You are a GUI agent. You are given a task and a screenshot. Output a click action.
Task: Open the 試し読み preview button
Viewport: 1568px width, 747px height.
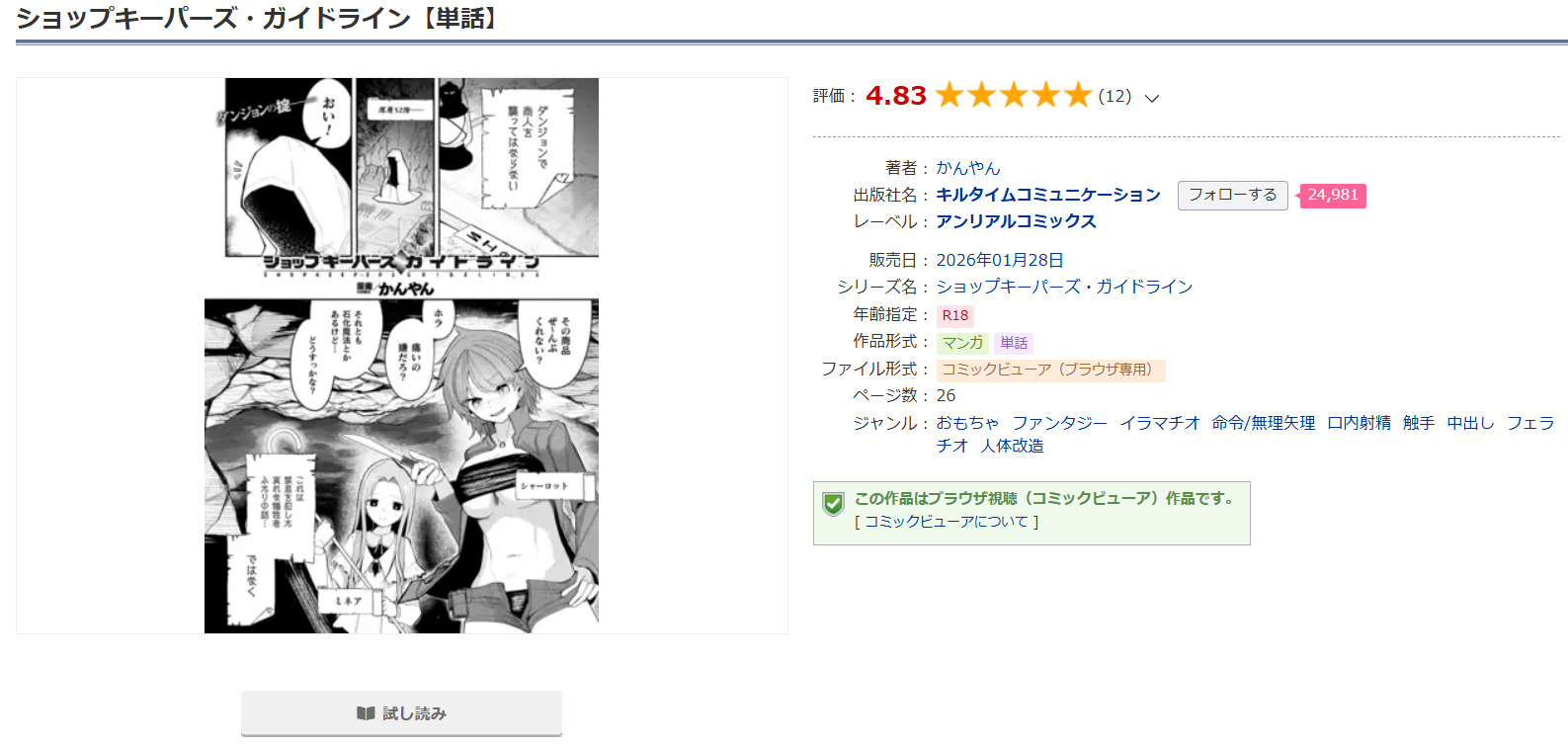401,713
